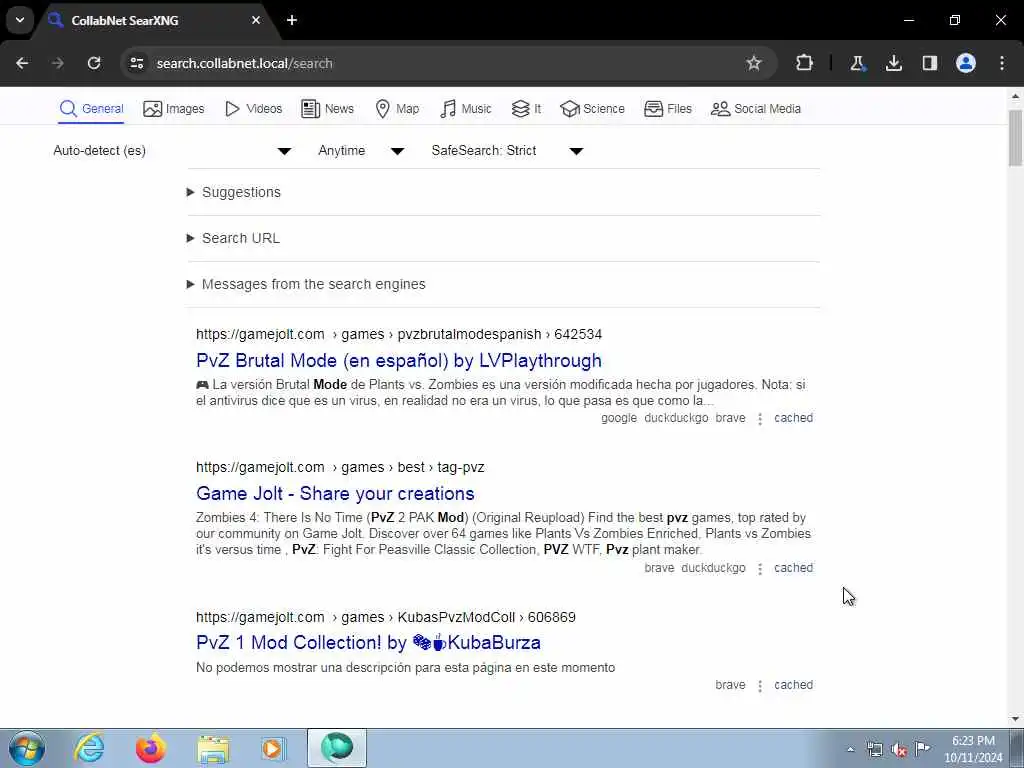Screen dimensions: 1024x768
Task: Reload the current page
Action: coord(94,63)
